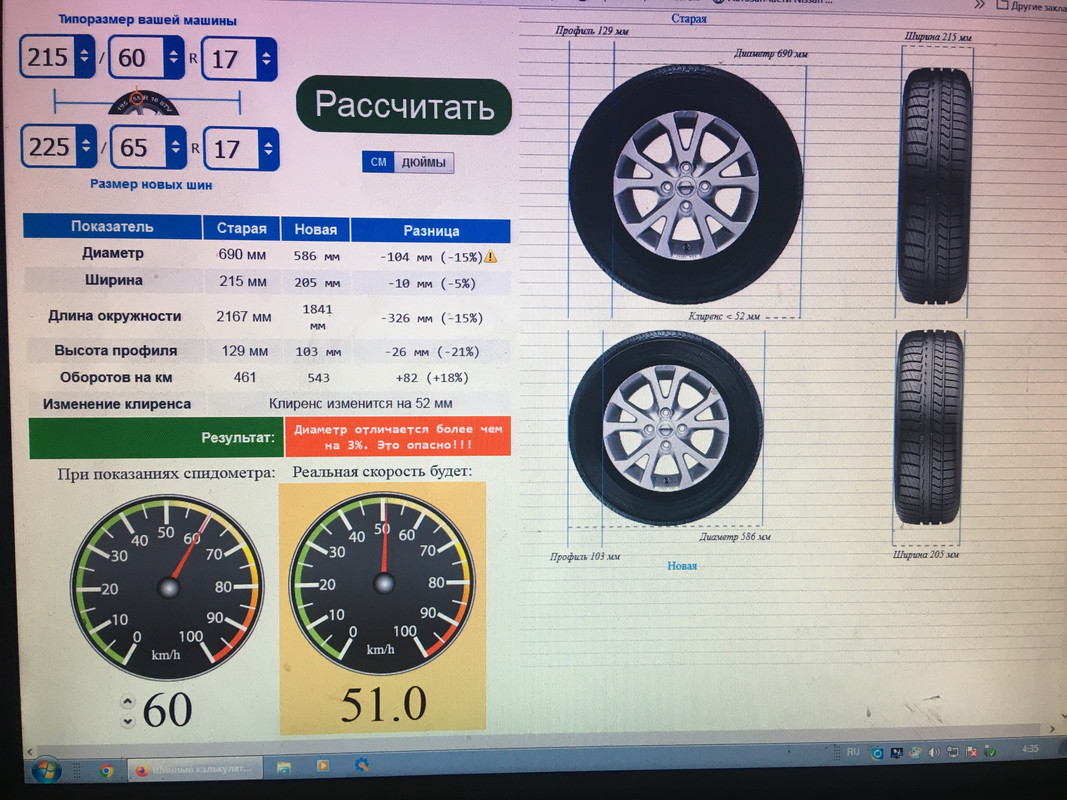Expand the bookmarks overflow chevron
1067x800 pixels.
coord(979,5)
